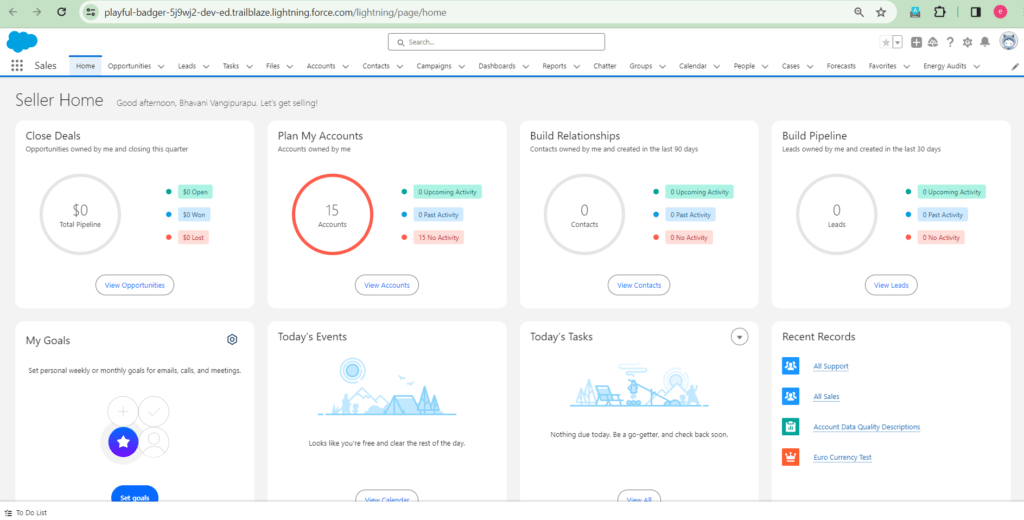The image size is (1024, 520).
Task: Open the Euro Currency Test link
Action: [x=842, y=457]
